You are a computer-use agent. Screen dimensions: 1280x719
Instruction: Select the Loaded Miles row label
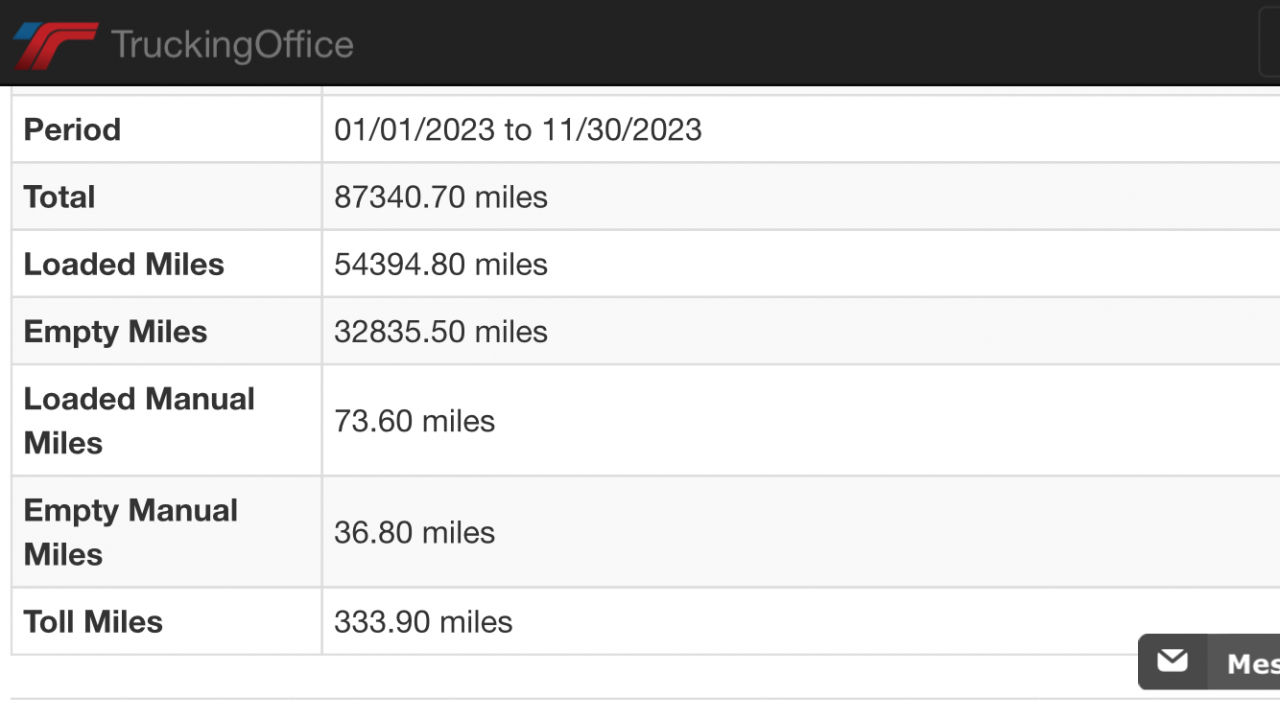[x=124, y=264]
